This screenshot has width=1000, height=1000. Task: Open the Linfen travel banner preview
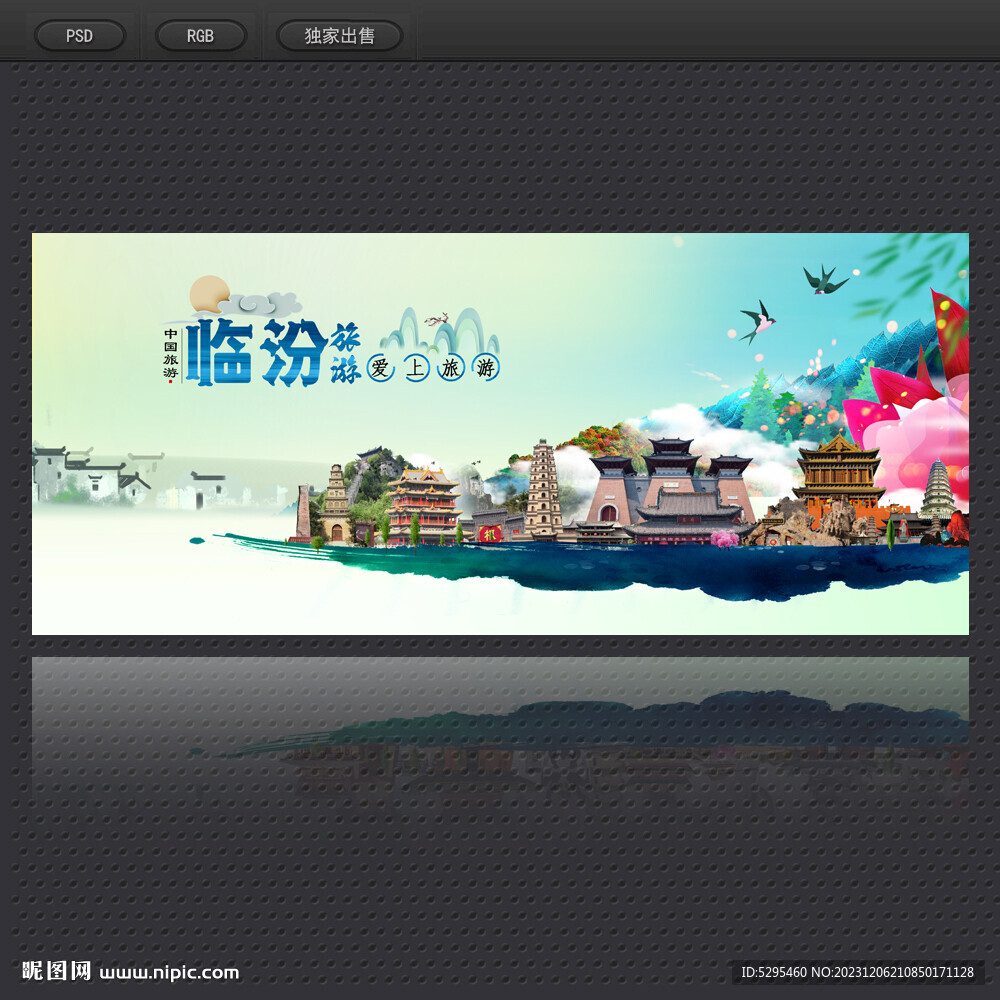point(500,434)
